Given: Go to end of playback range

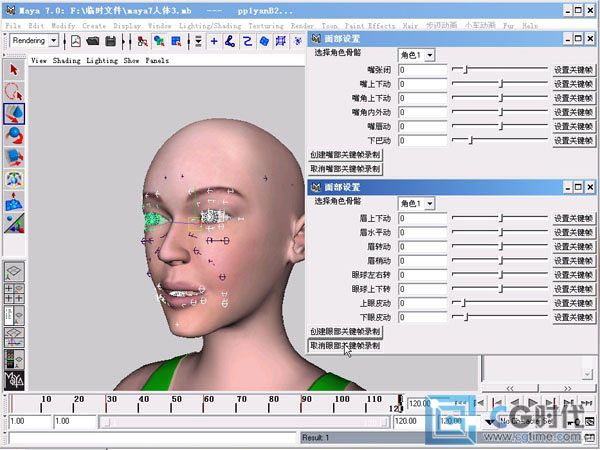Looking at the screenshot, I should pos(586,403).
